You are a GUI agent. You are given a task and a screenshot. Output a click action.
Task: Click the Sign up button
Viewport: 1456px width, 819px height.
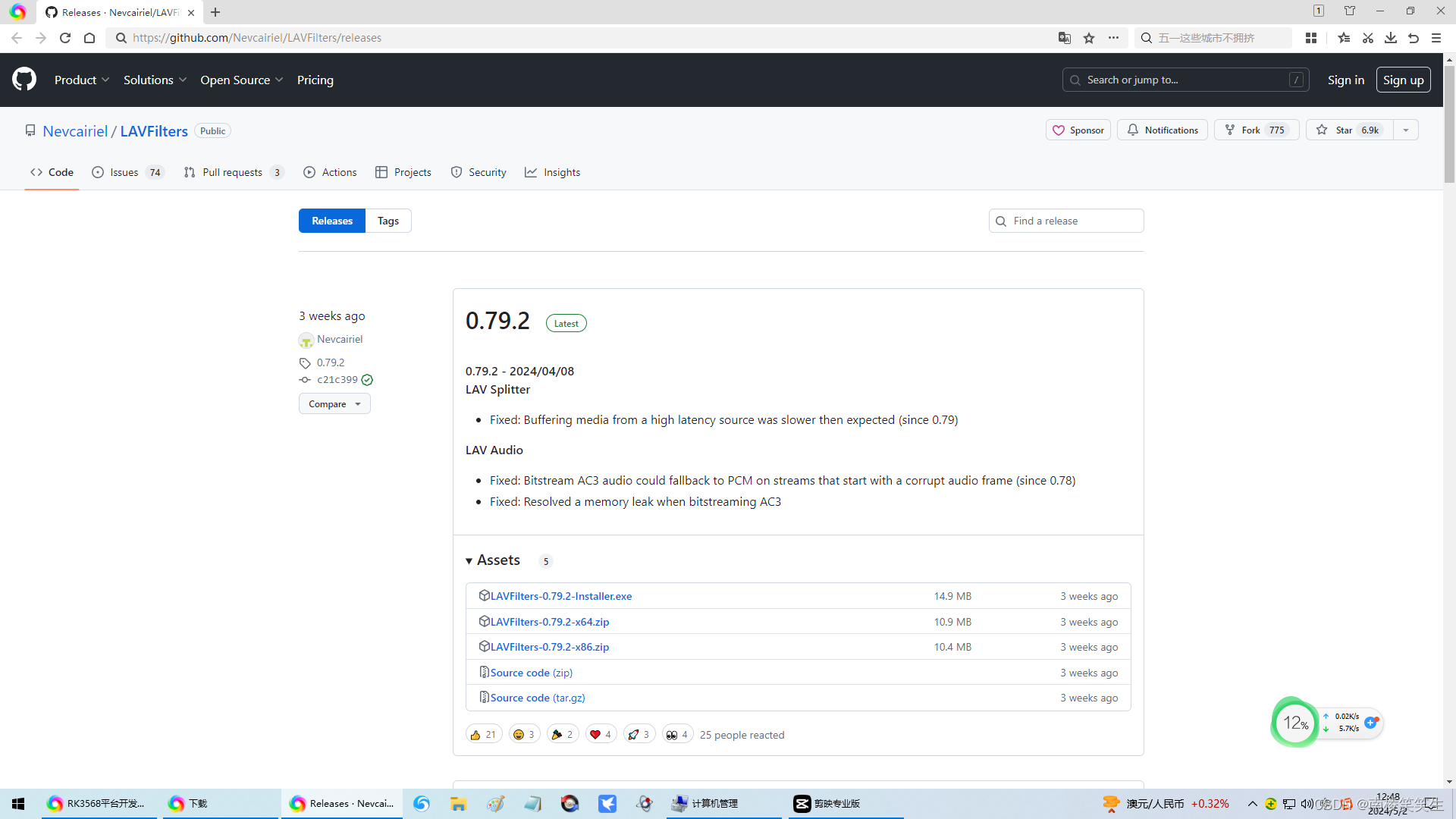click(1403, 80)
